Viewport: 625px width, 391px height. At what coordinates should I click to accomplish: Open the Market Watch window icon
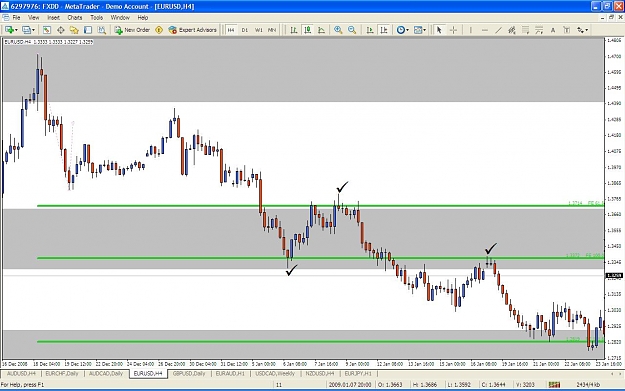pos(47,30)
